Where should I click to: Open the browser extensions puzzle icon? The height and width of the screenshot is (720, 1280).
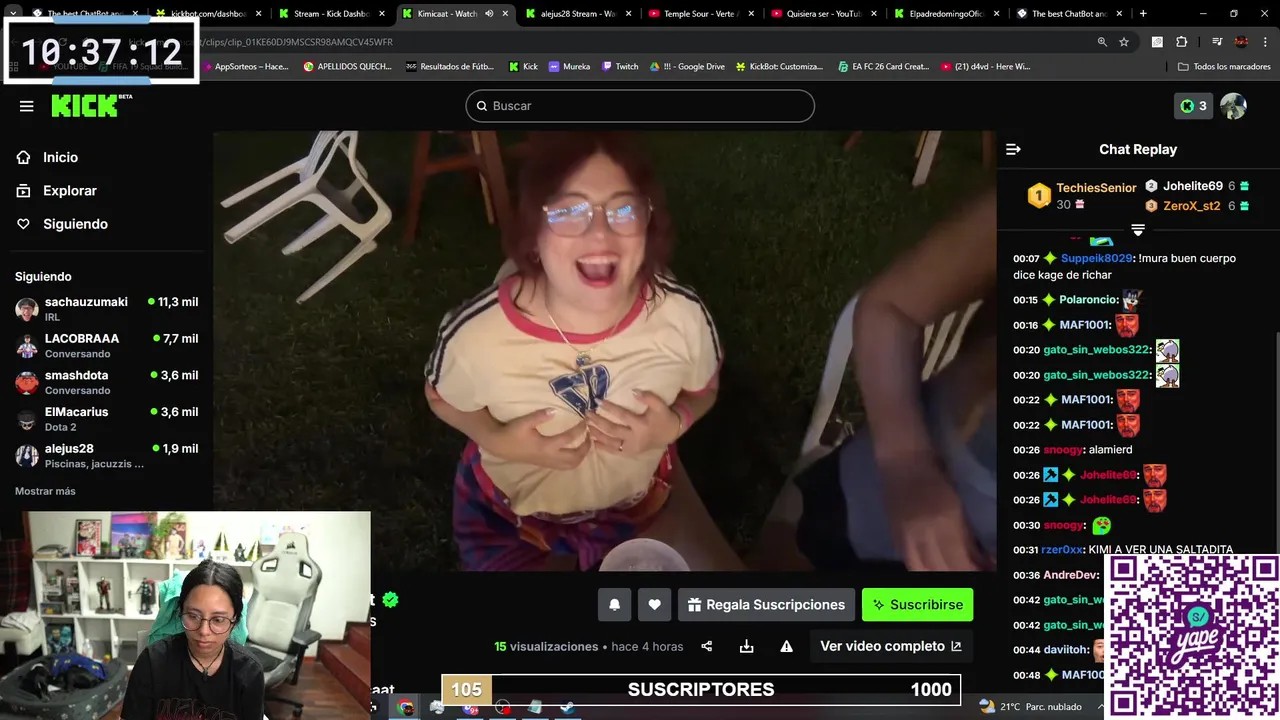1181,42
